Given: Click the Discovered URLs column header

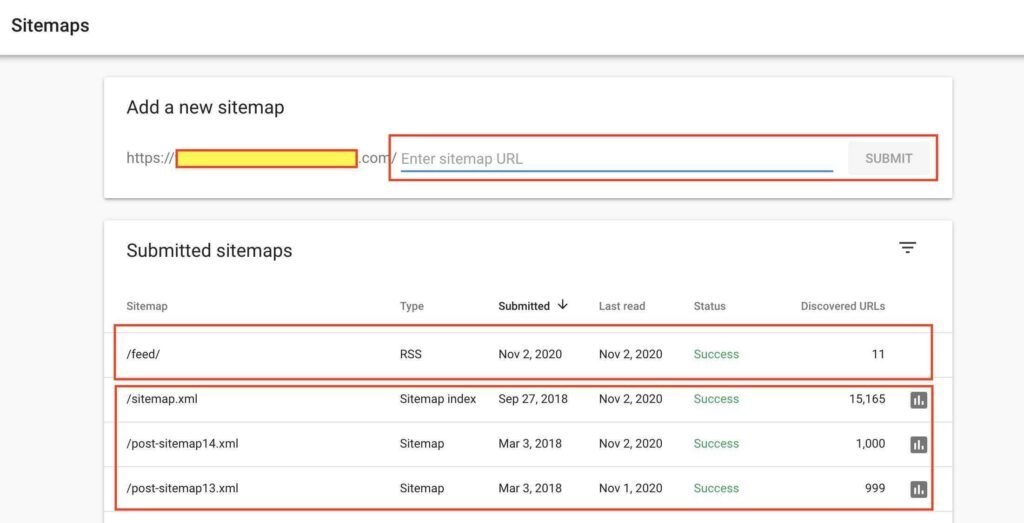Looking at the screenshot, I should pyautogui.click(x=843, y=306).
